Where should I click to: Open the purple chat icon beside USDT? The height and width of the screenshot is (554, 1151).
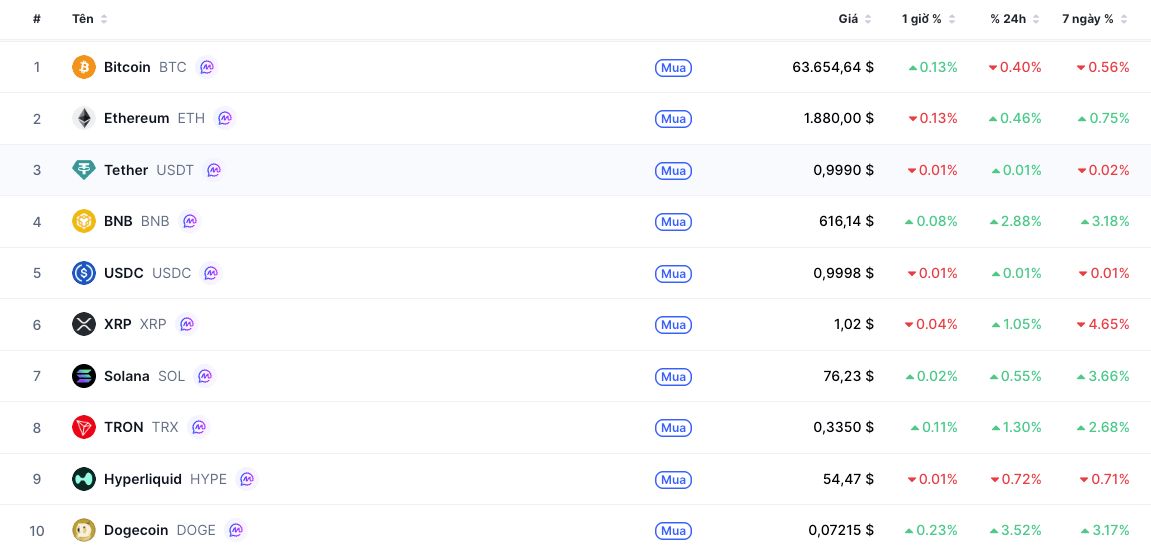click(214, 170)
